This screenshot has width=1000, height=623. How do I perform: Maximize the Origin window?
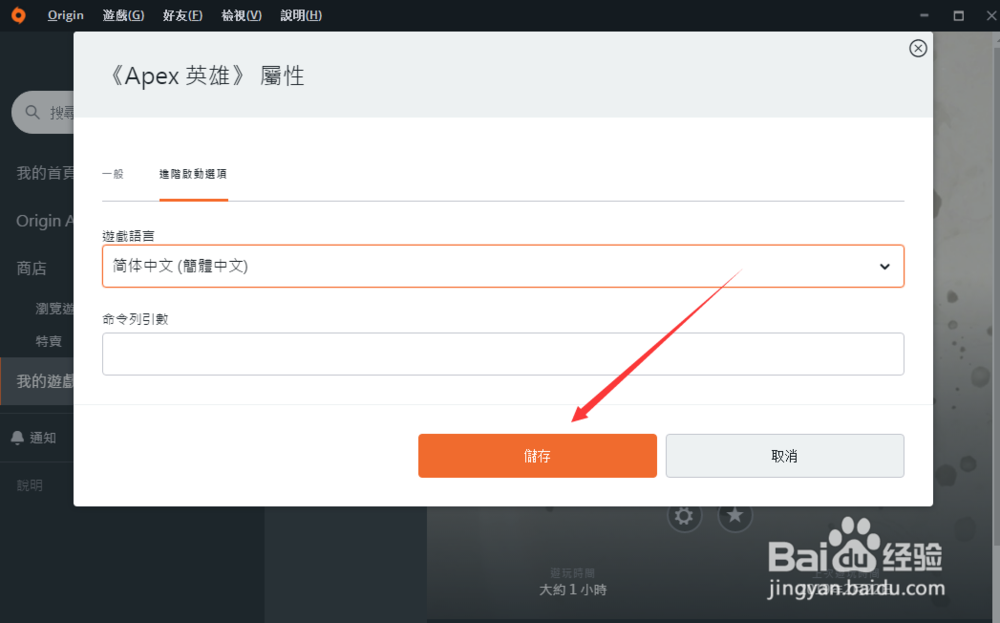(x=958, y=15)
